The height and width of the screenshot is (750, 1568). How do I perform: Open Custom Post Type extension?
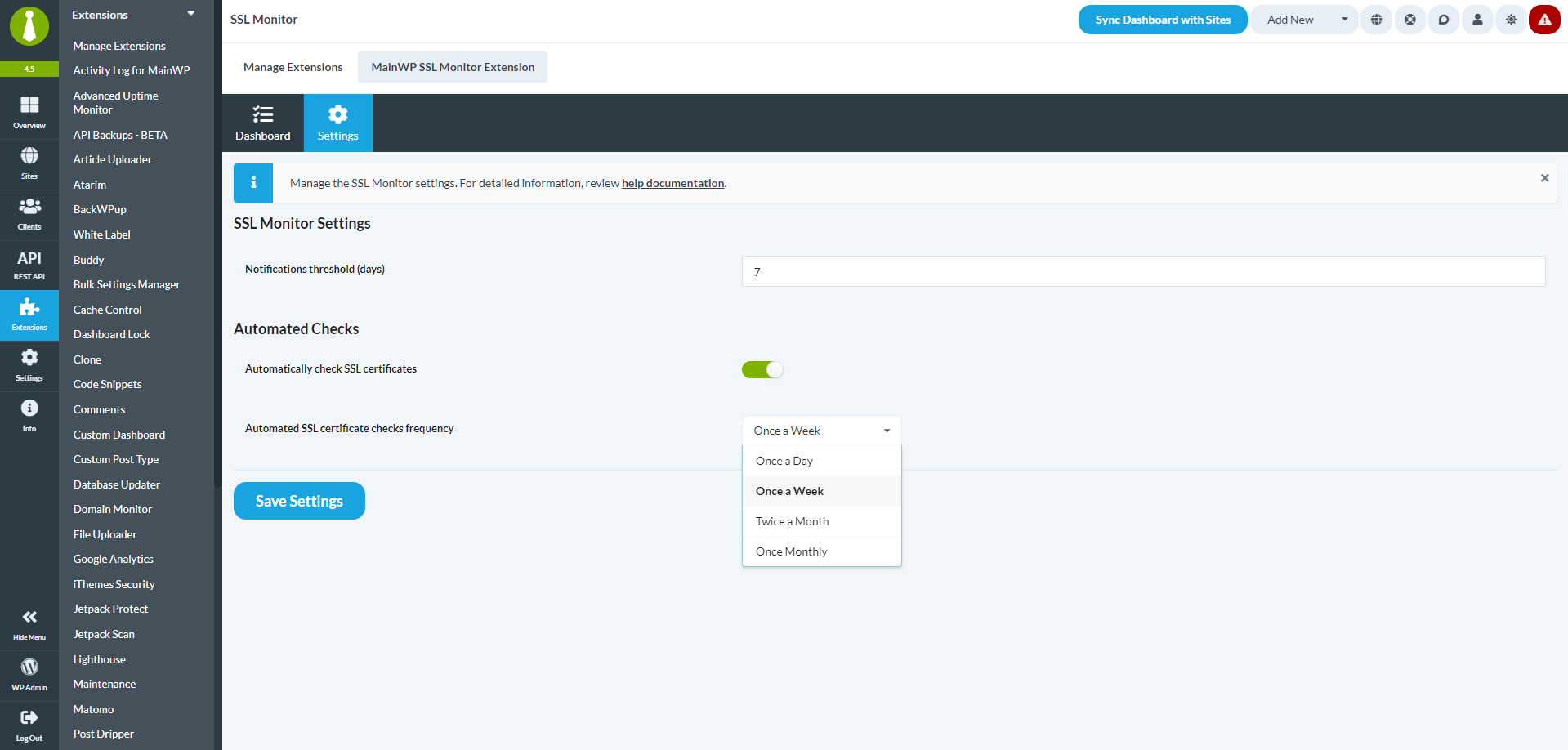click(116, 459)
